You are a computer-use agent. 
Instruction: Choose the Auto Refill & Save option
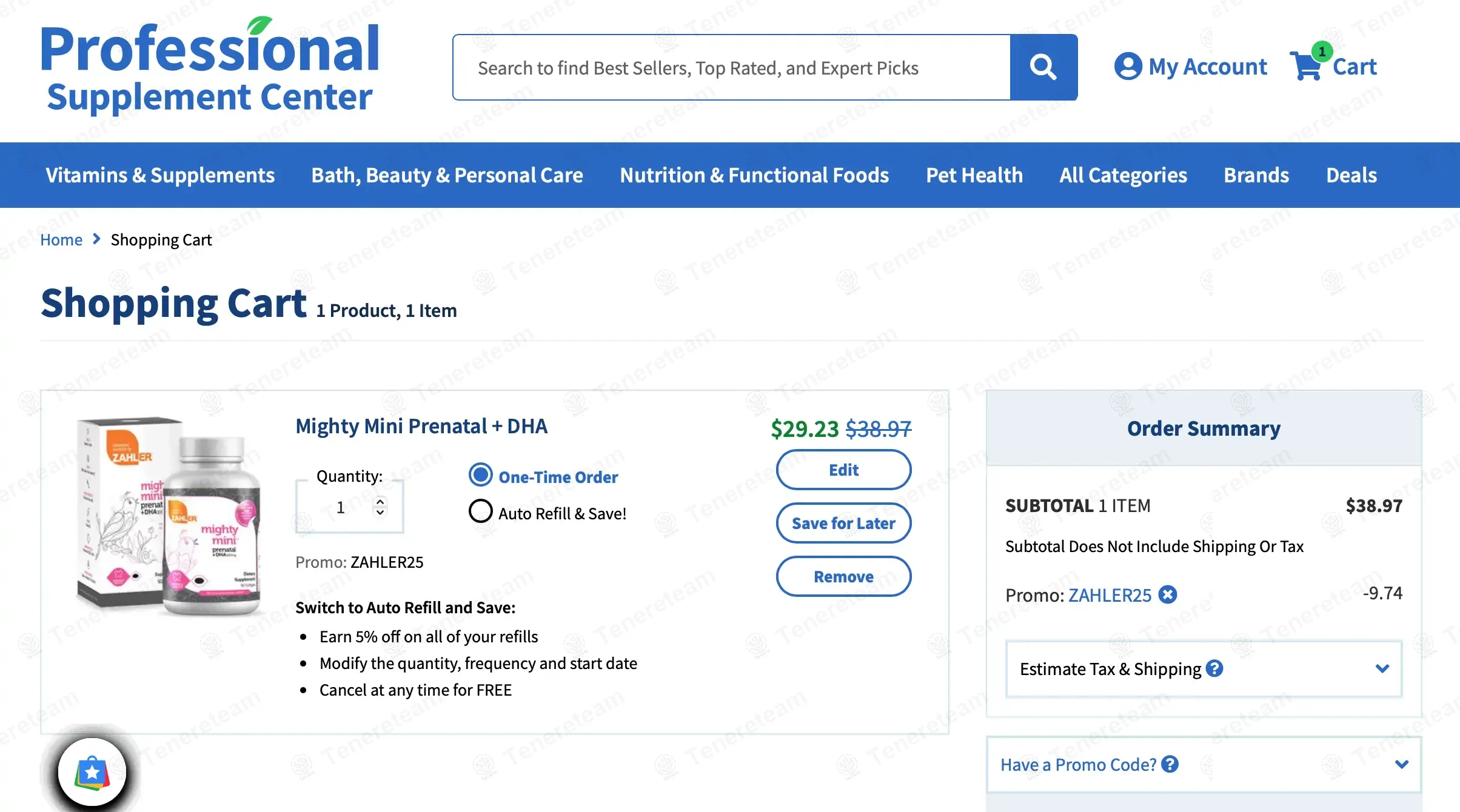click(x=481, y=511)
